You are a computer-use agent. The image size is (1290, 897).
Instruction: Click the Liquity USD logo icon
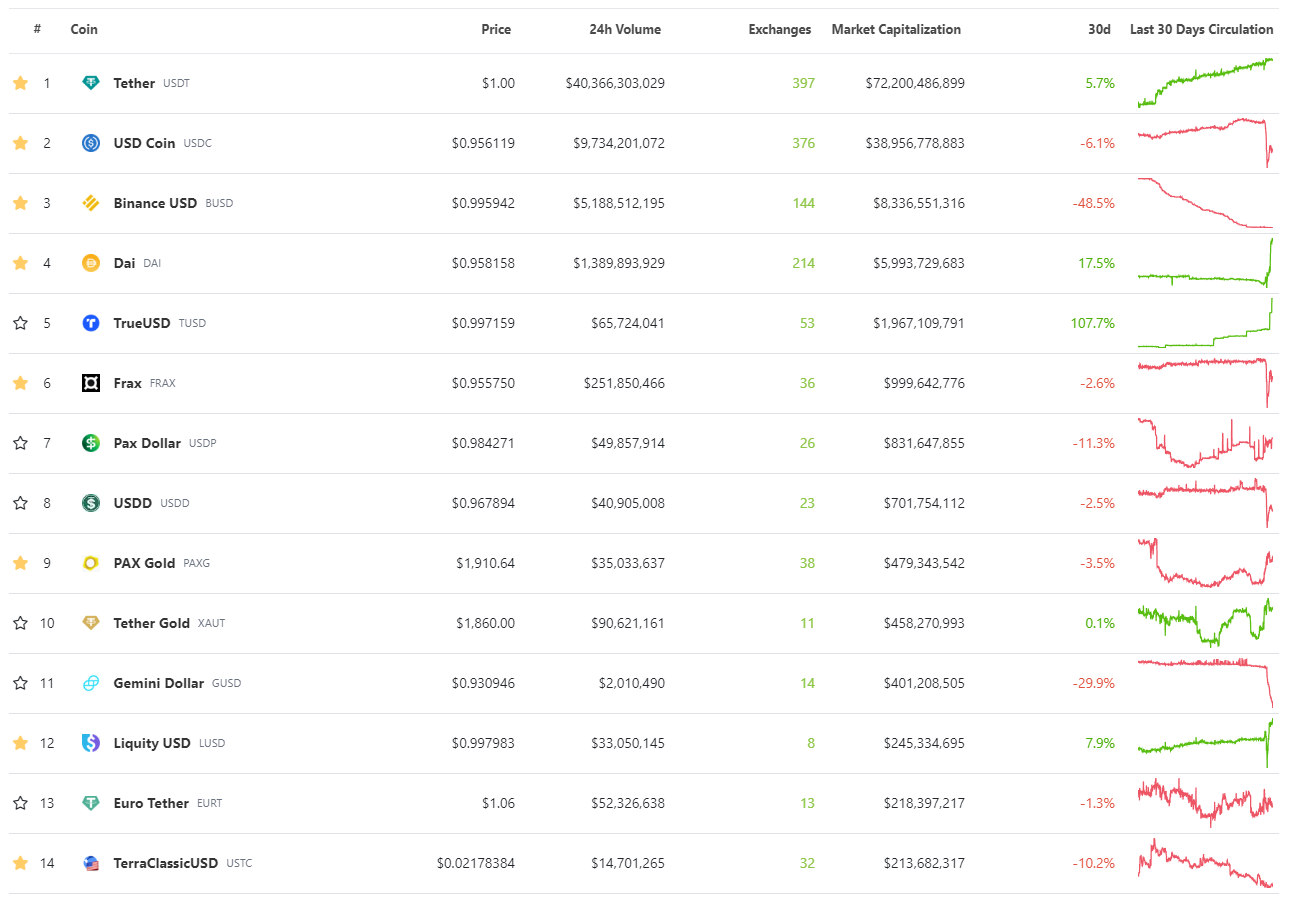click(91, 743)
